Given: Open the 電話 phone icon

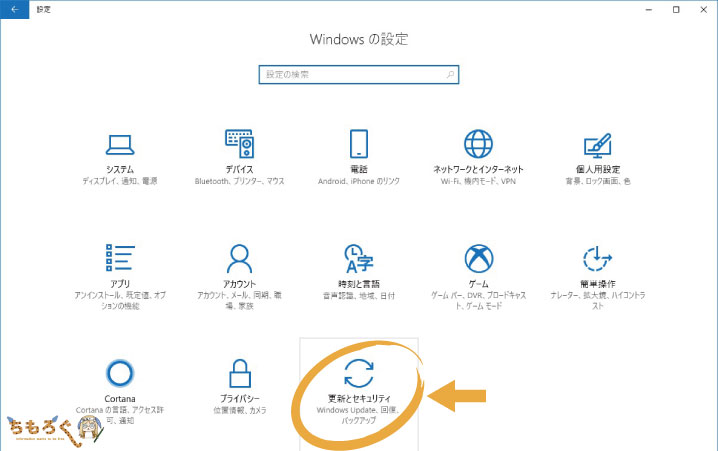Looking at the screenshot, I should click(x=359, y=144).
